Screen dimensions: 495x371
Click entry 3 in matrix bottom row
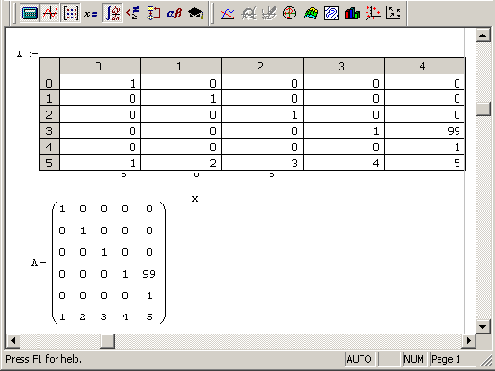(104, 317)
